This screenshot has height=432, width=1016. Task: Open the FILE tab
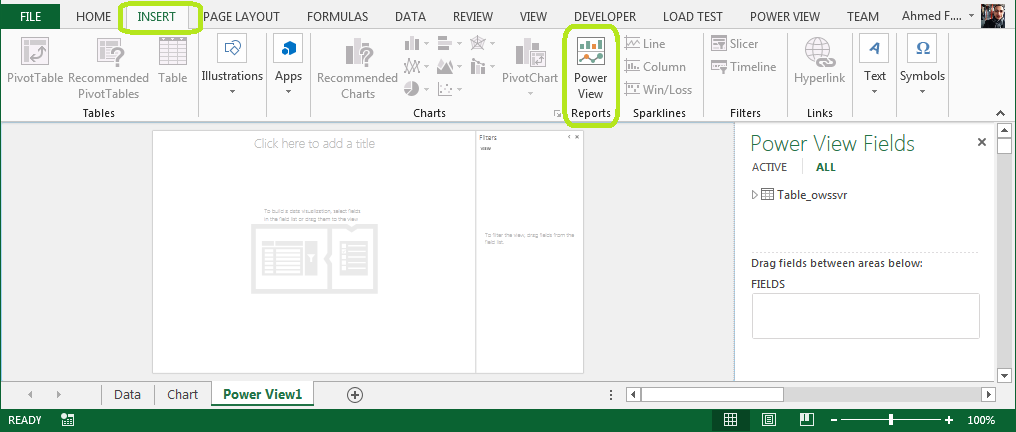click(30, 17)
